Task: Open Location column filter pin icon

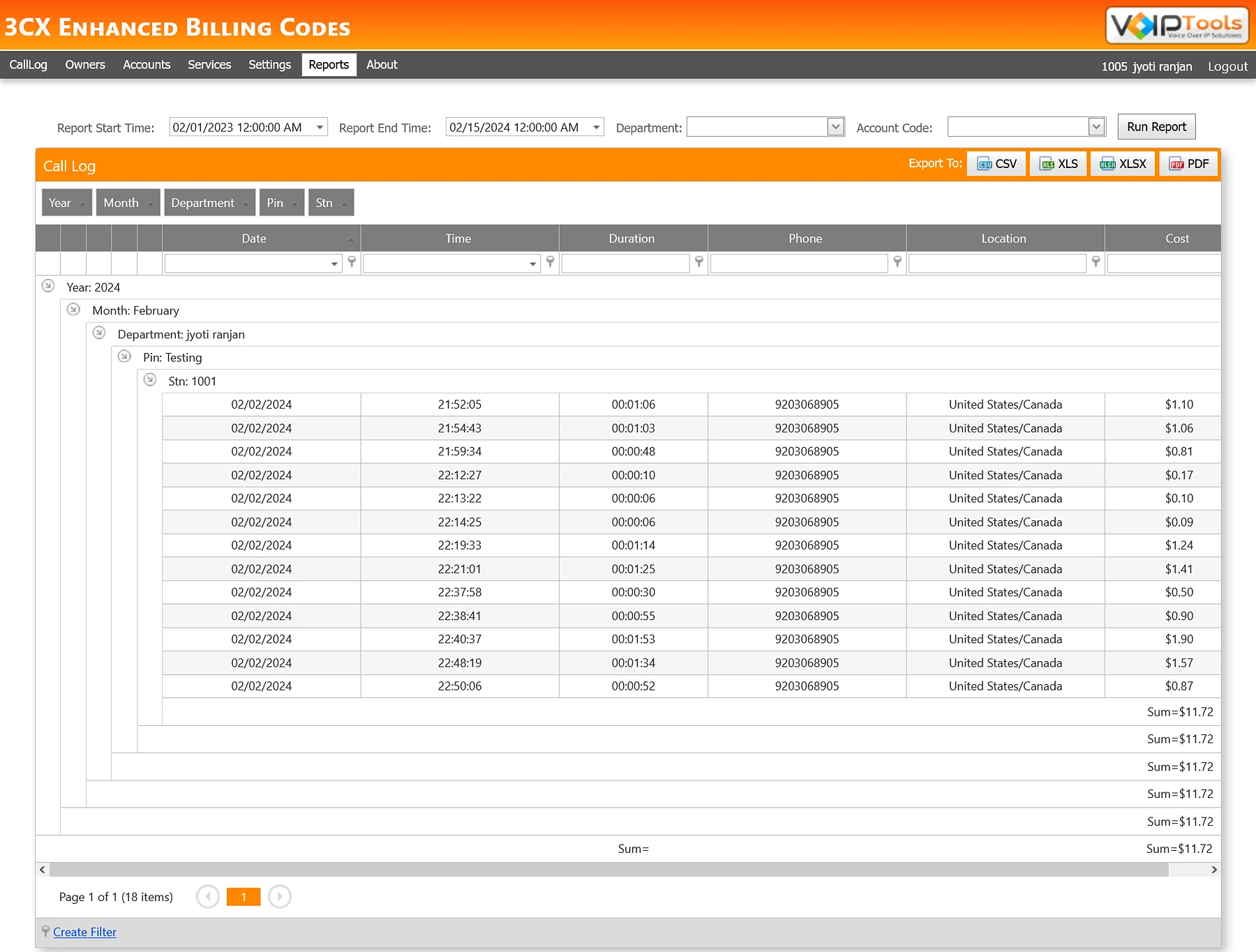Action: (x=1096, y=262)
